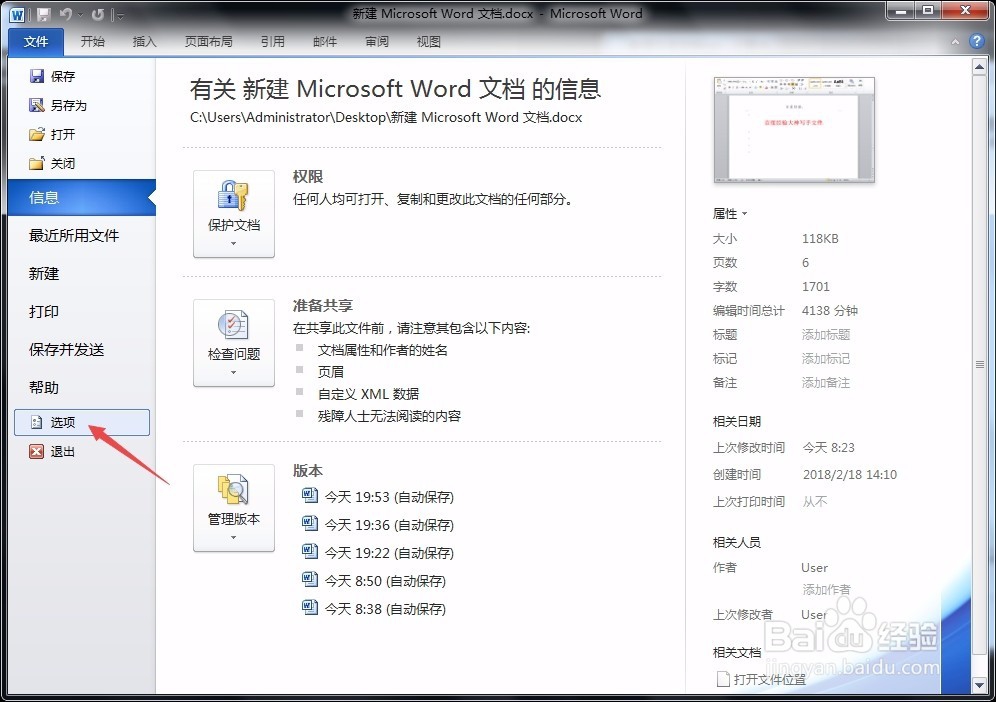Open the 今天 8:50 autosaved version

pyautogui.click(x=374, y=581)
